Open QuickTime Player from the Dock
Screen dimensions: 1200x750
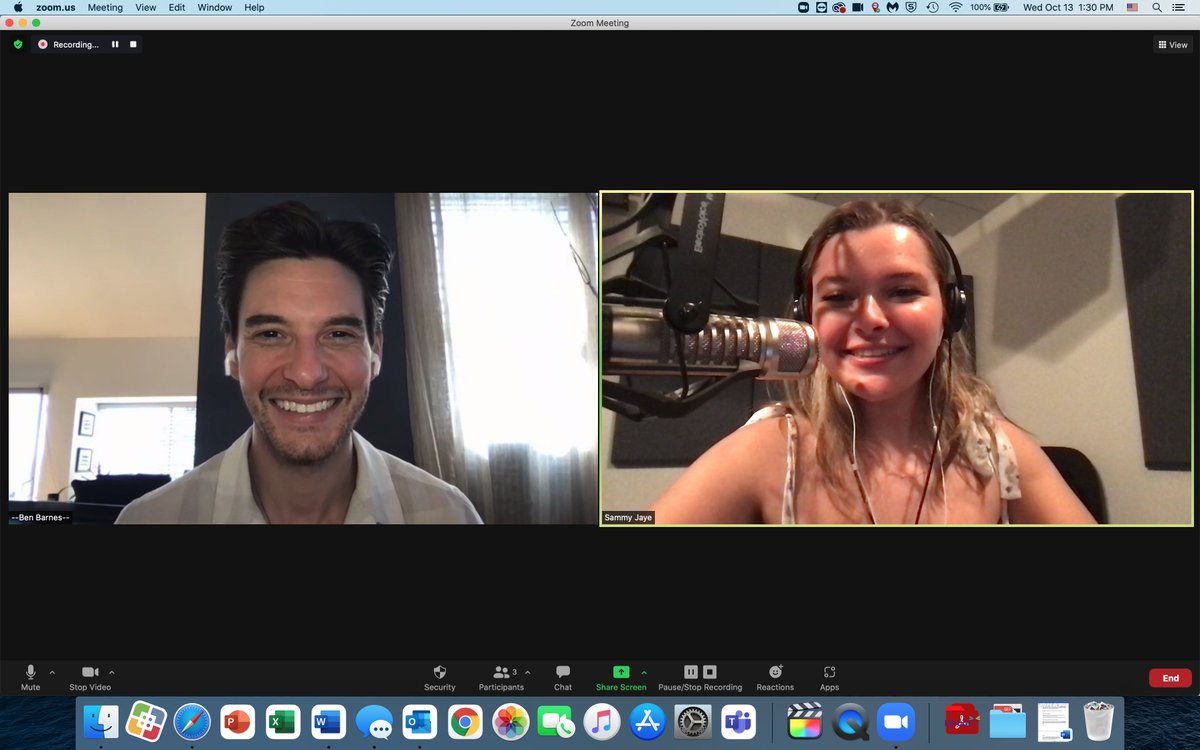851,721
